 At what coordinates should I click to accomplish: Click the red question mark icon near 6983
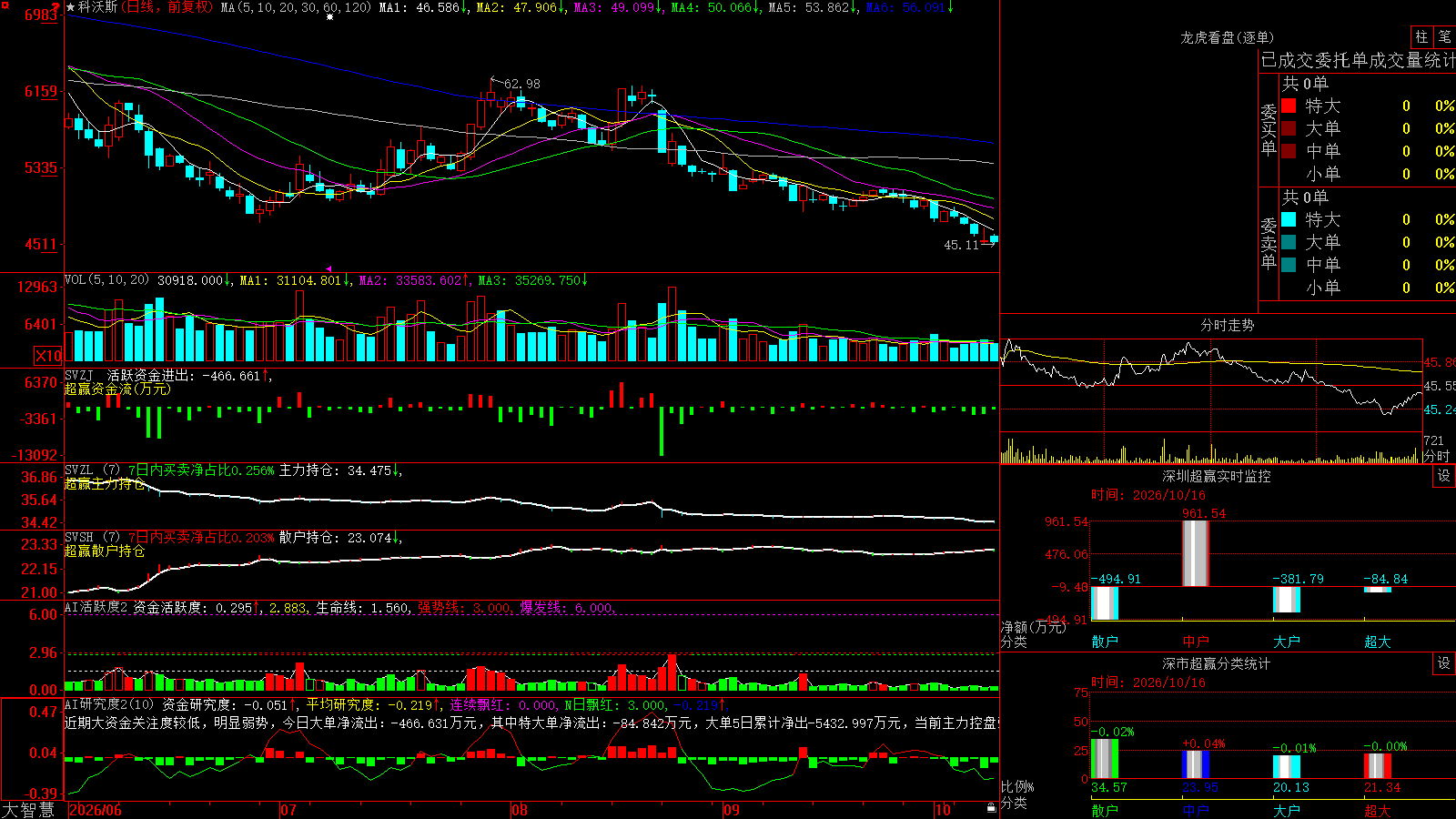coord(56,6)
